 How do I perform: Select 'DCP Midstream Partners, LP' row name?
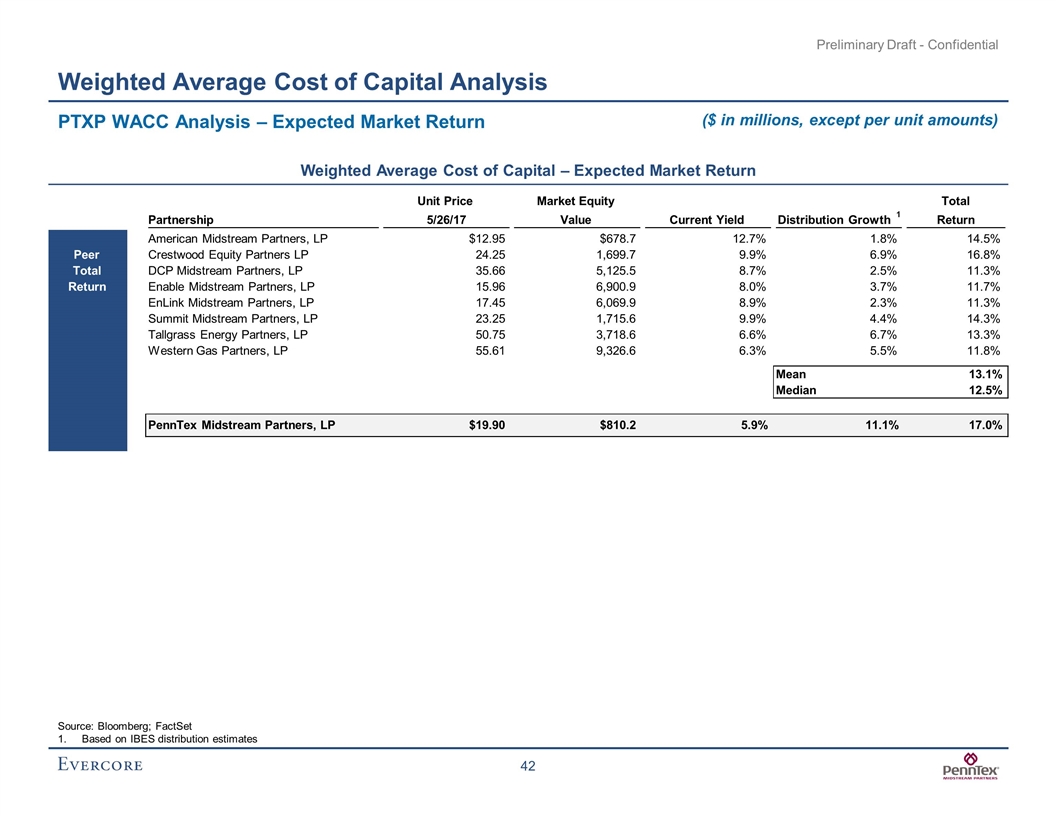click(226, 271)
